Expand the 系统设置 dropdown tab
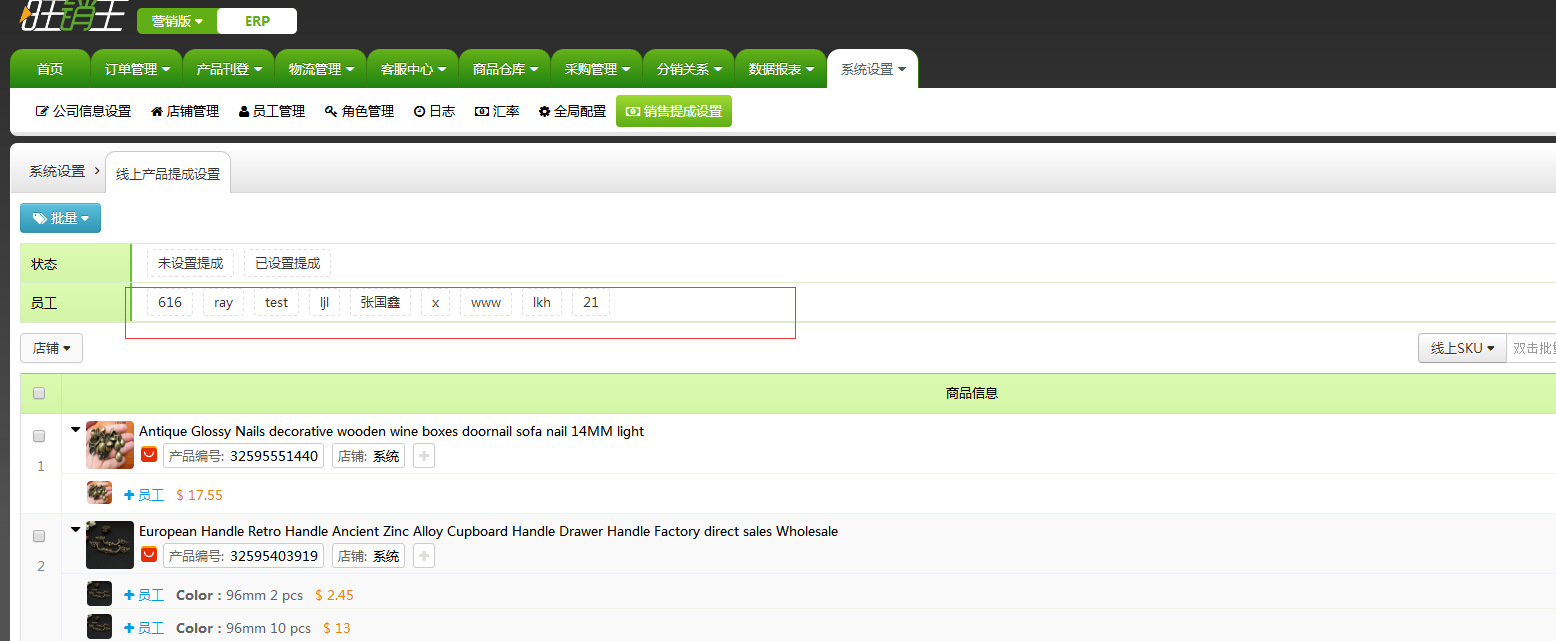 [873, 69]
